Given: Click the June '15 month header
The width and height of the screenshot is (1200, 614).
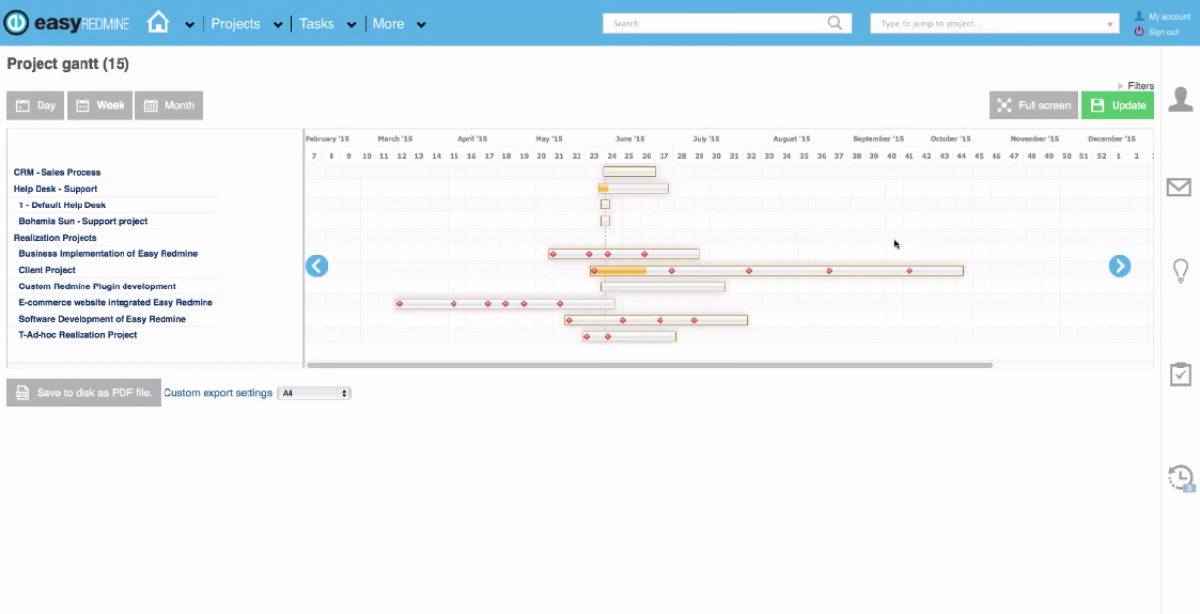Looking at the screenshot, I should [630, 139].
